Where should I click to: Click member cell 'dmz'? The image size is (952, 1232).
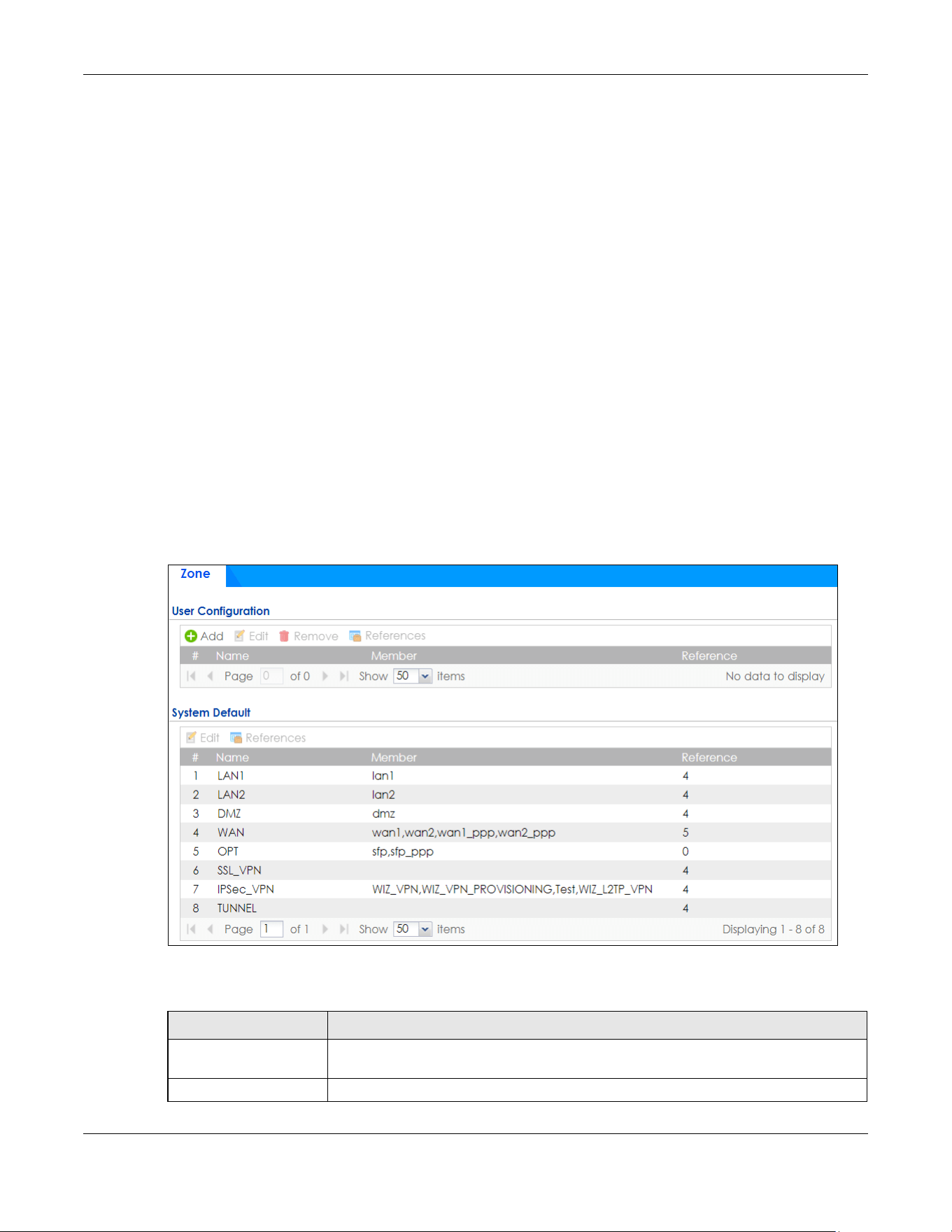[383, 814]
